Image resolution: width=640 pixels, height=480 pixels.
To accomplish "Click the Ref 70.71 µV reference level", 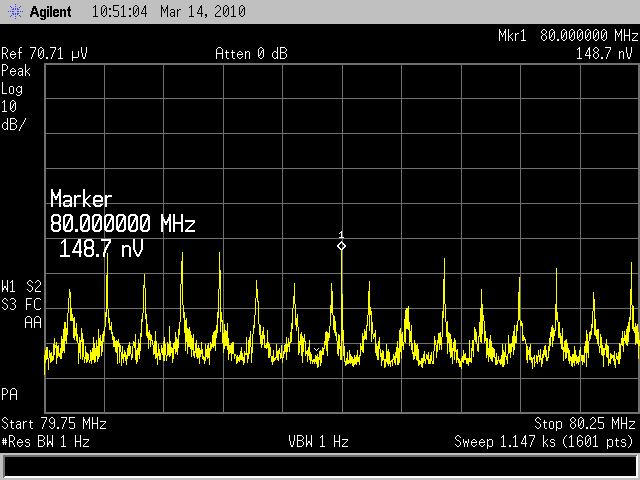I will point(43,53).
